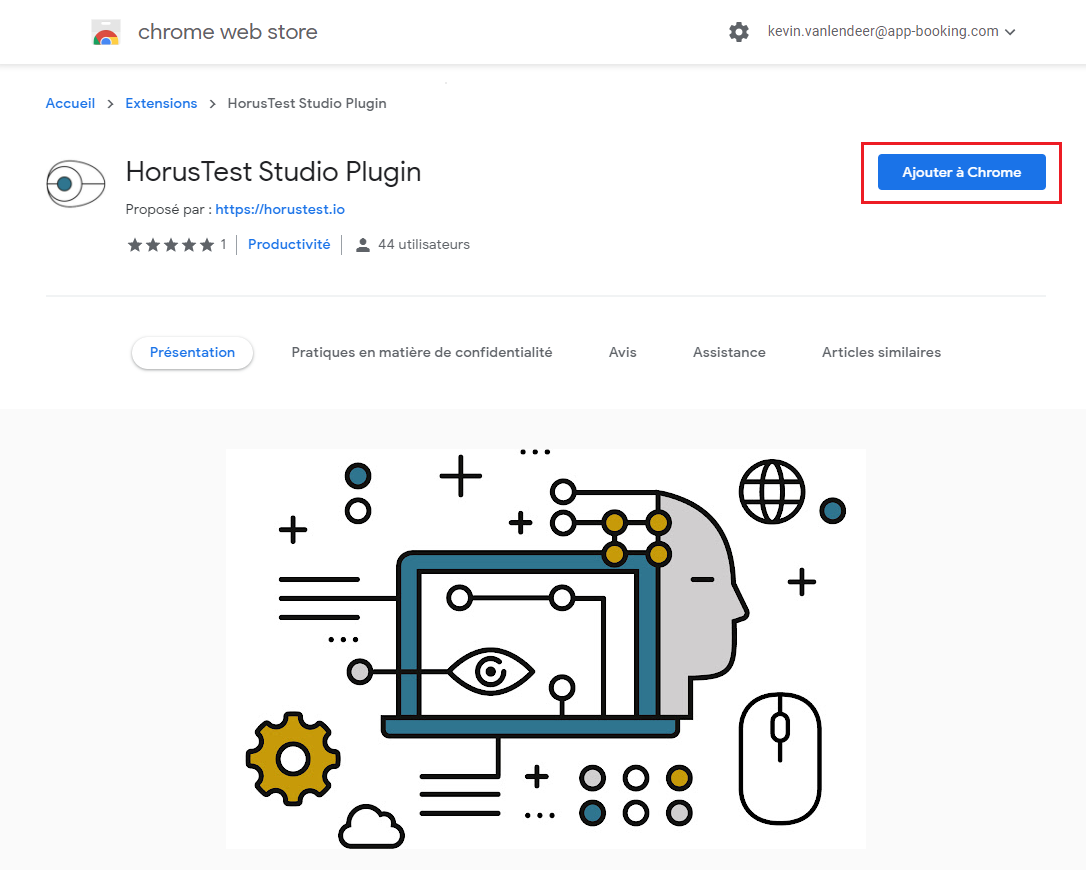Click the five-star rating icons

[170, 245]
